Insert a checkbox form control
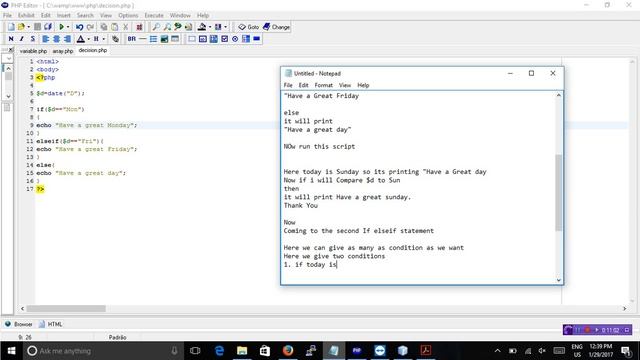The width and height of the screenshot is (640, 360). click(x=224, y=39)
